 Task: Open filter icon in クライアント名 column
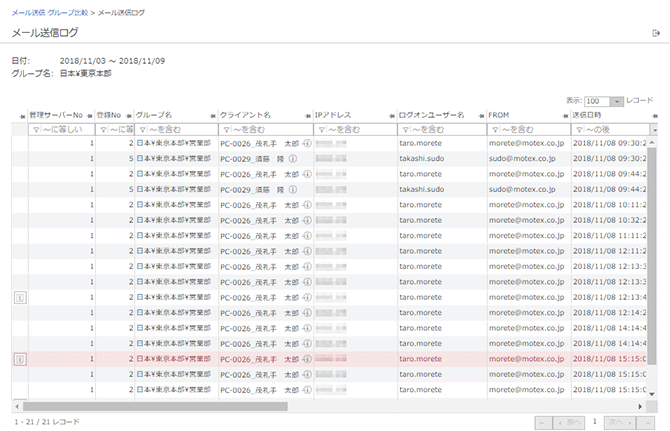tap(226, 130)
